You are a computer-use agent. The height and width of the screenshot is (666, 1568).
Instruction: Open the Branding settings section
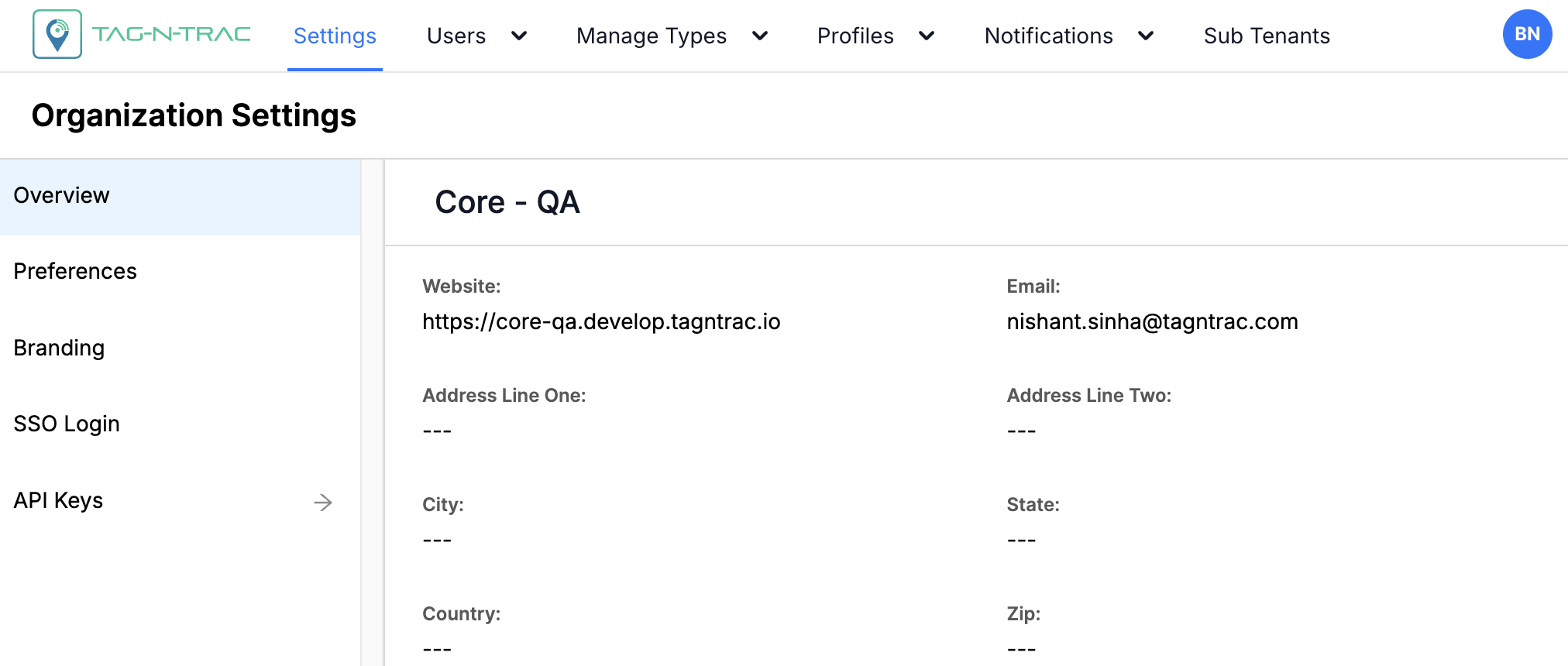(59, 348)
